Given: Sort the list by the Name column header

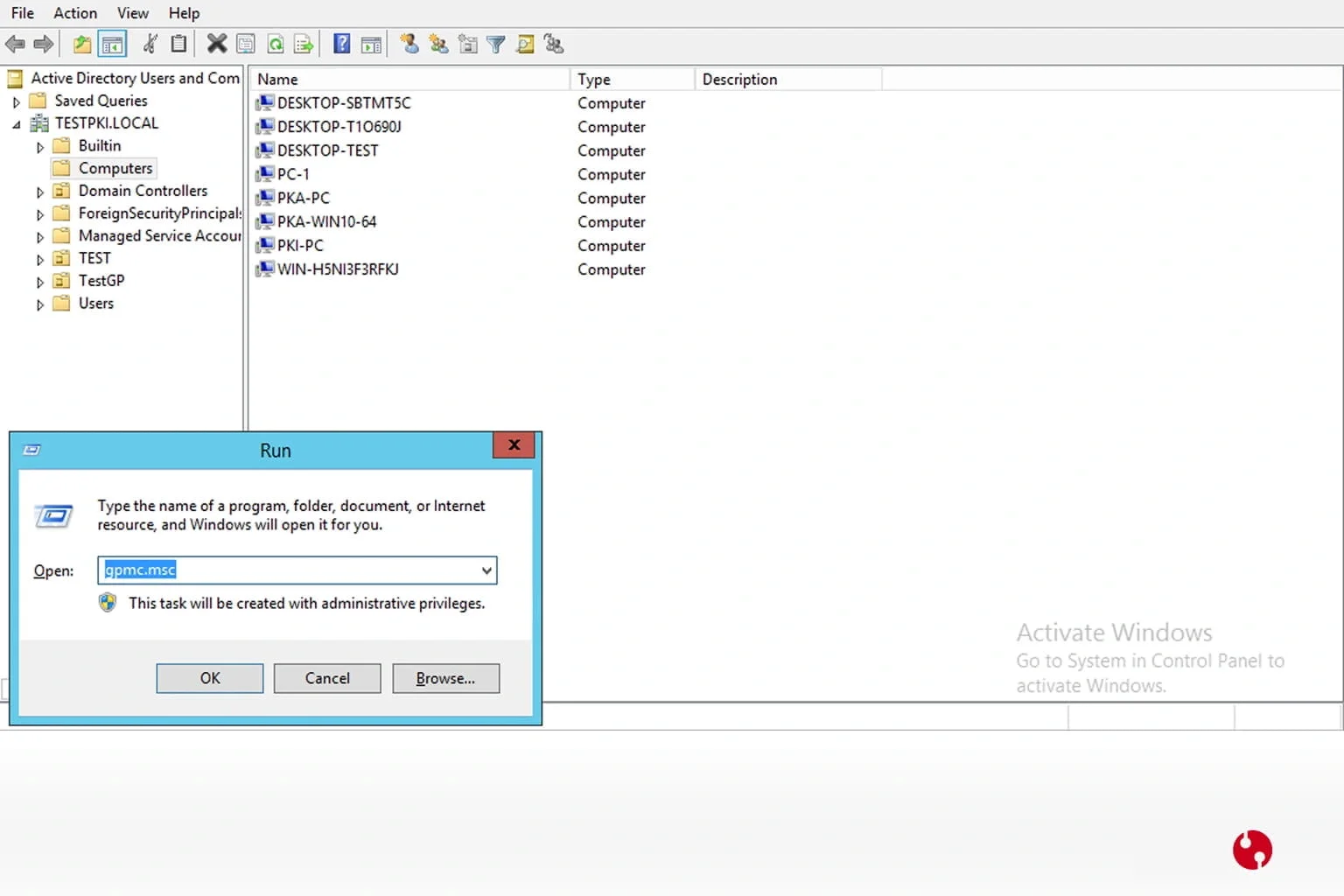Looking at the screenshot, I should tap(409, 80).
